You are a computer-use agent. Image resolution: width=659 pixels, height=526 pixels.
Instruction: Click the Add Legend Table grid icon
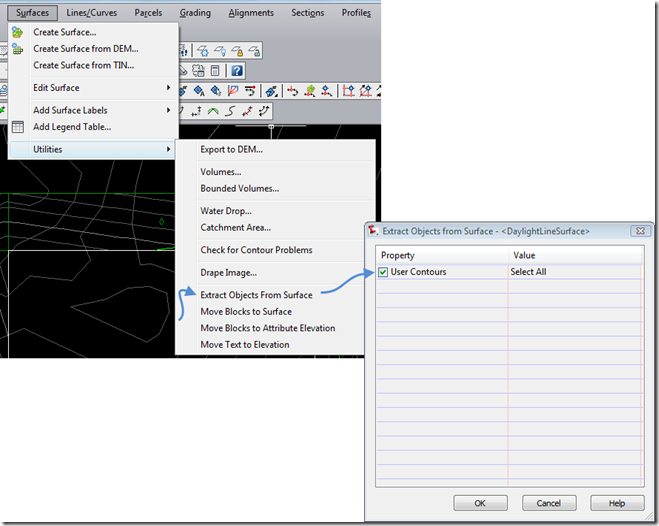17,127
